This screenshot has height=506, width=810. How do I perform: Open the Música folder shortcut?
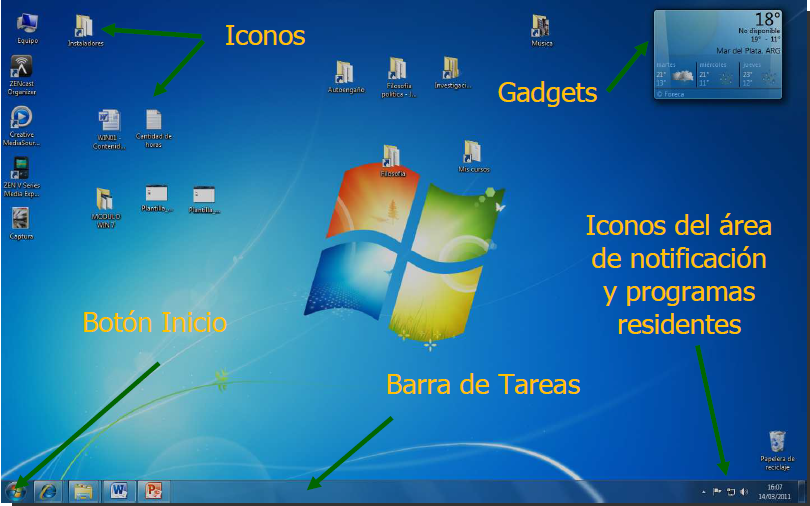pyautogui.click(x=541, y=26)
